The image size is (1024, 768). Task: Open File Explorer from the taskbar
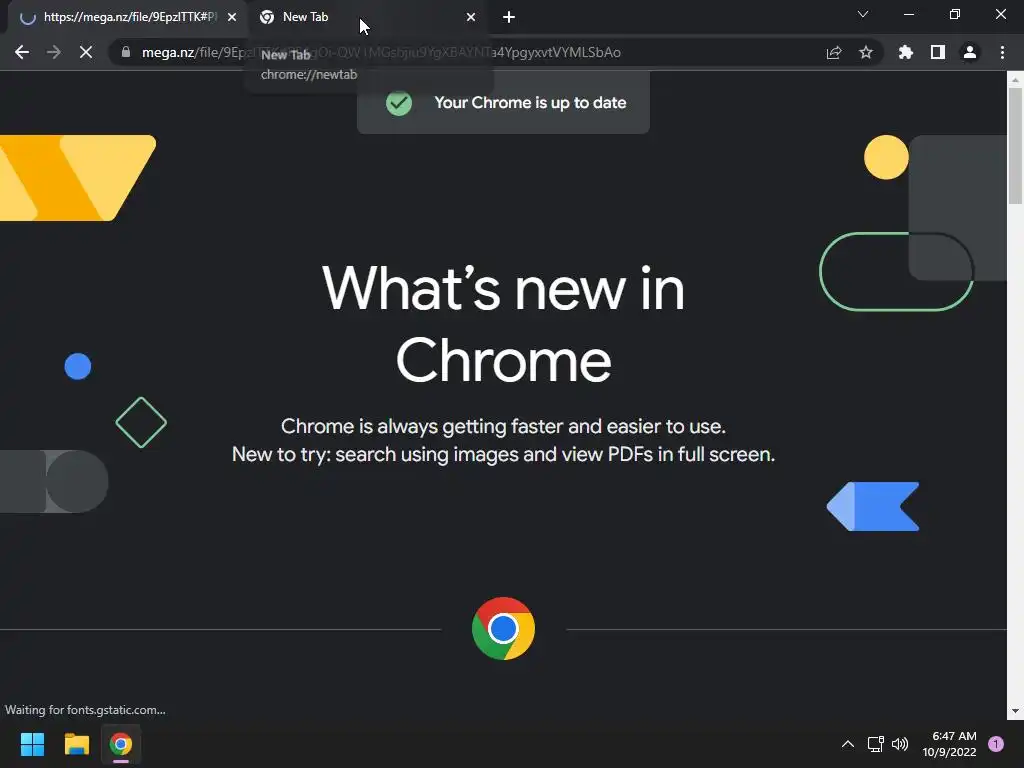tap(76, 744)
